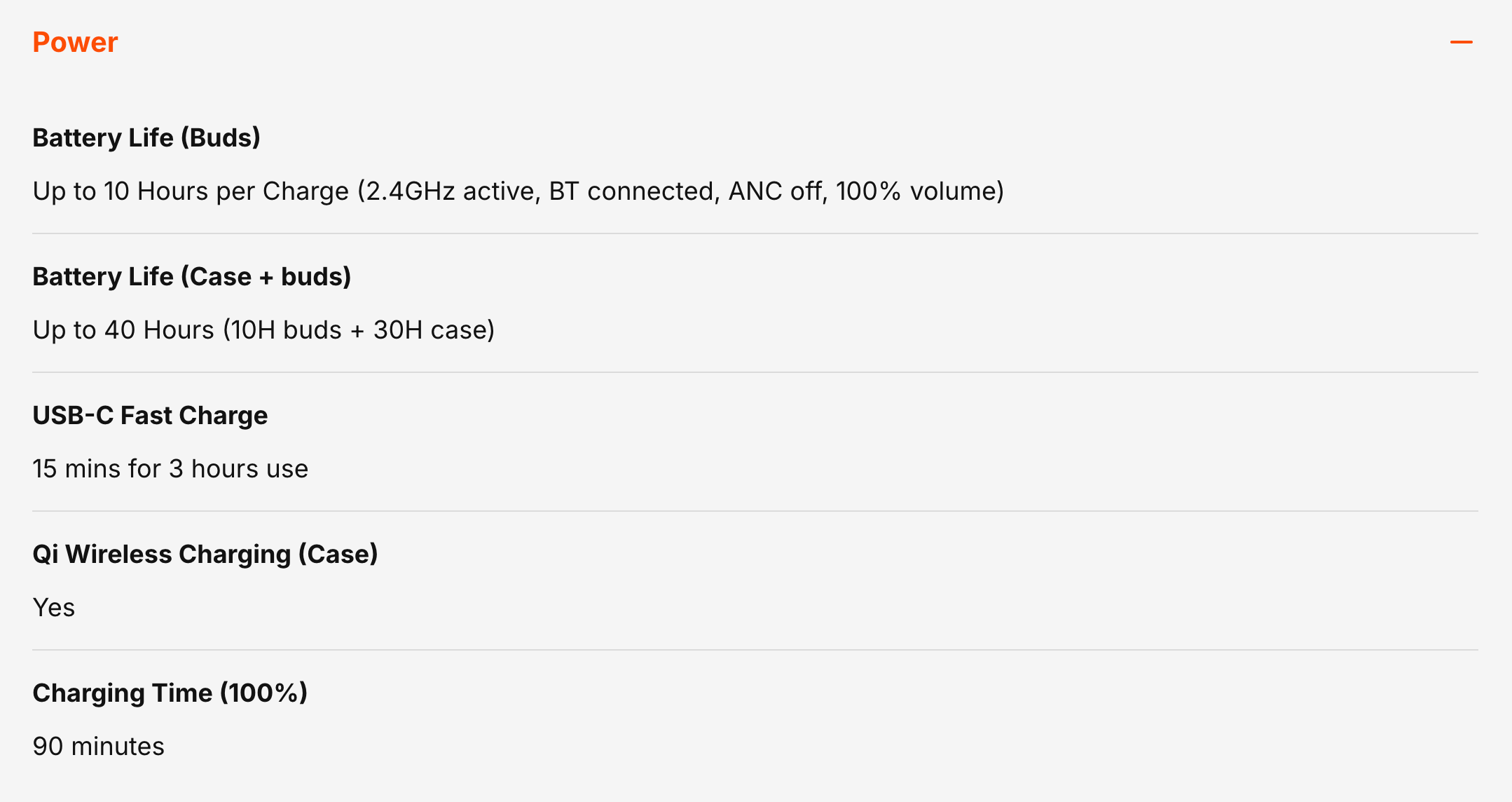Click the Yes value under Qi Wireless

click(x=54, y=608)
